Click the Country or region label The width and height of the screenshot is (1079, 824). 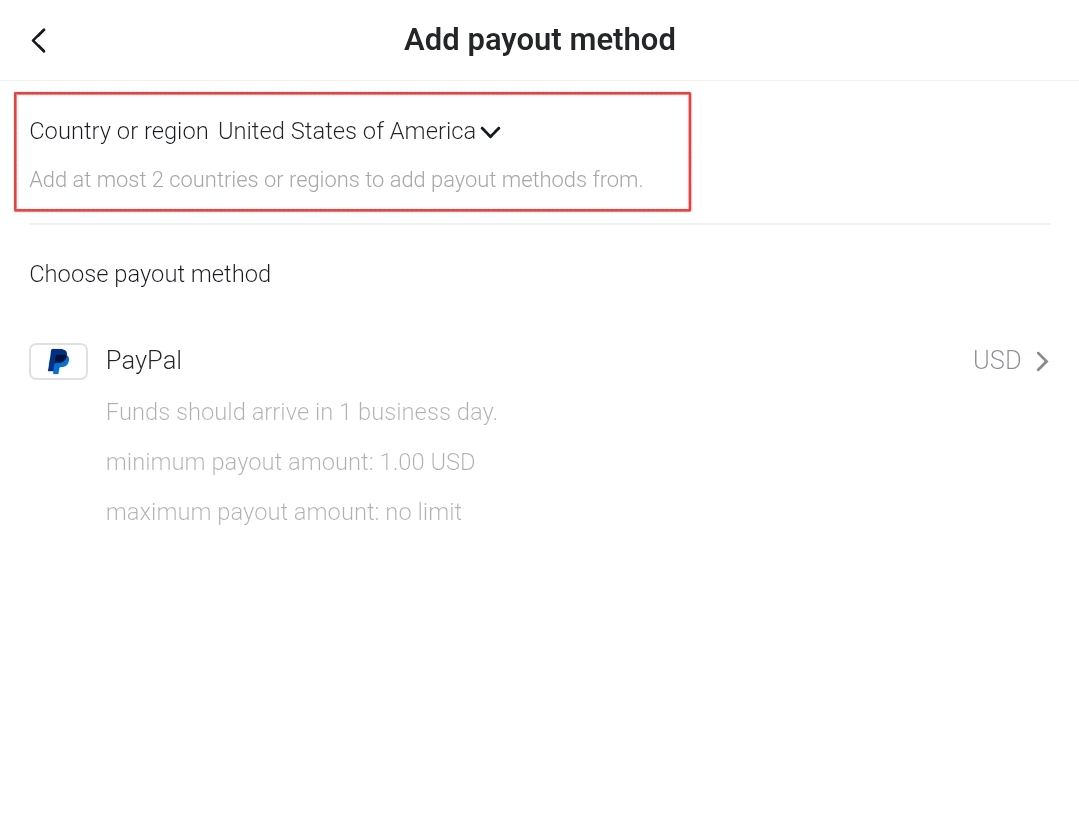(x=119, y=131)
